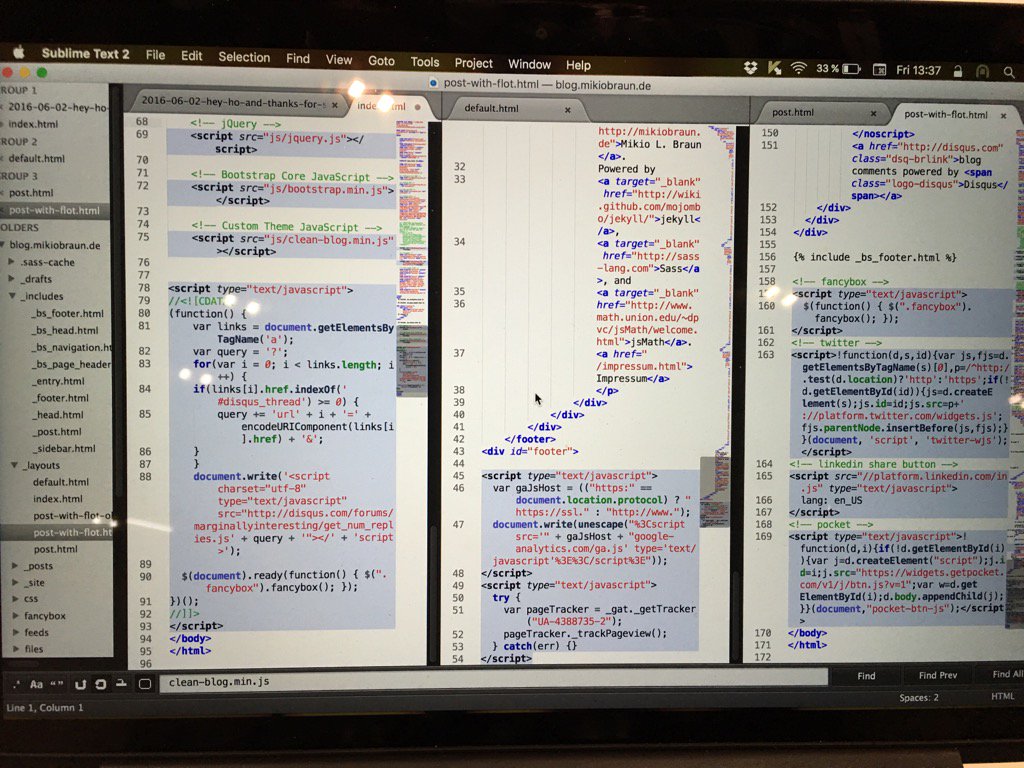
Task: Click the find input field
Action: [490, 681]
